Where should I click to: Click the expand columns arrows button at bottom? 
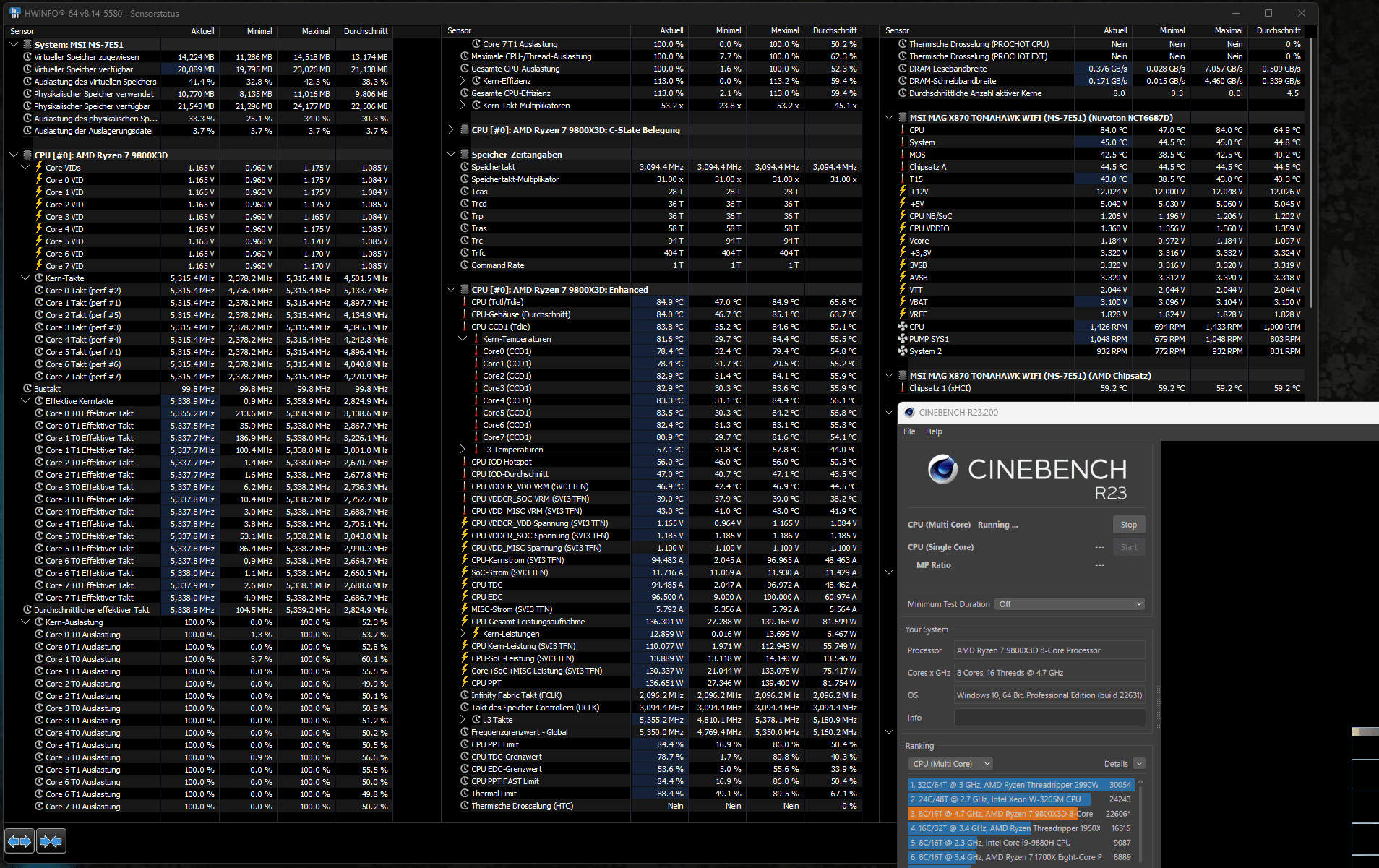point(20,841)
